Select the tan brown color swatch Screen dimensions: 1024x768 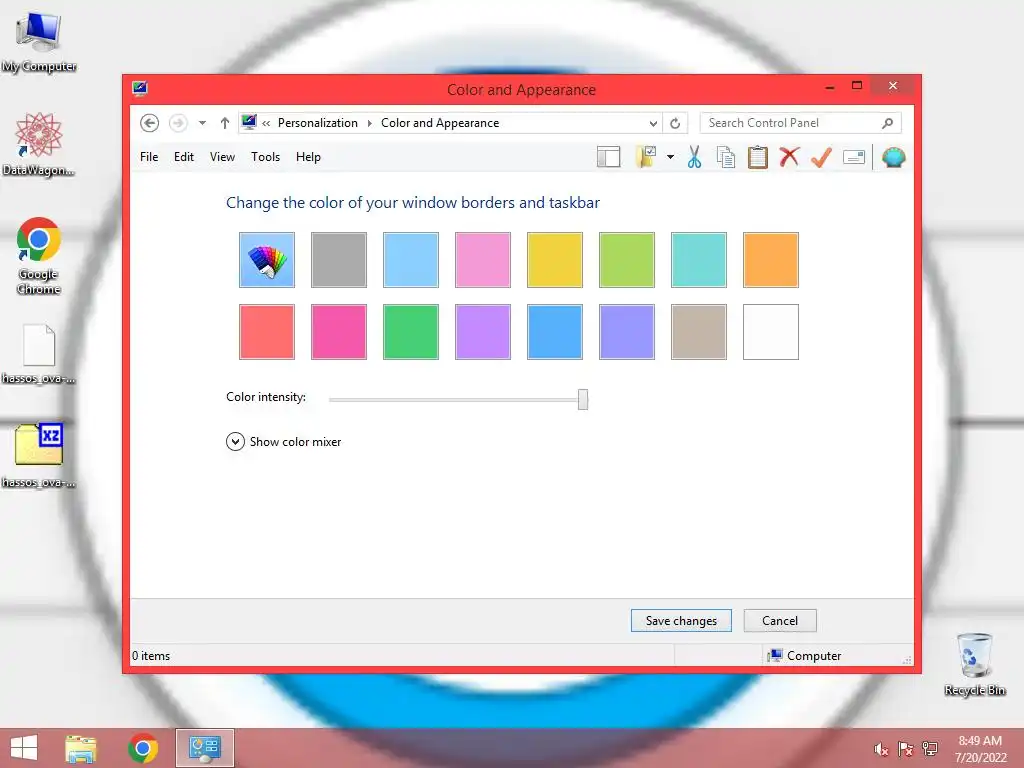(x=699, y=332)
